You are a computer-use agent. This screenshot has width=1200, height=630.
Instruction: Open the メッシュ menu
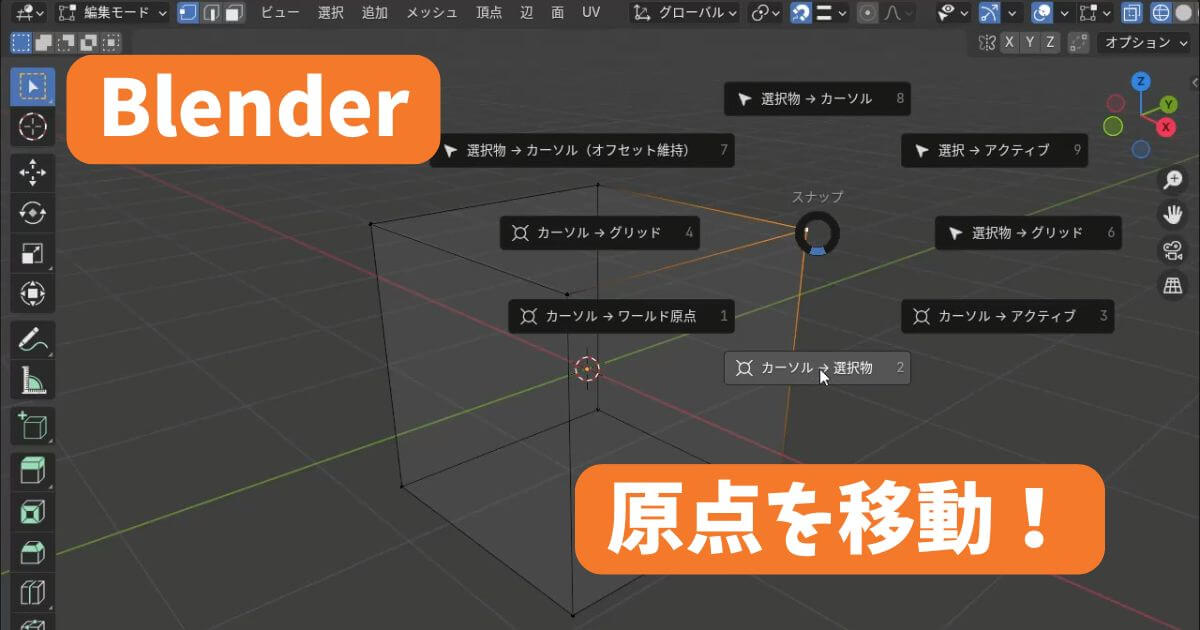click(432, 13)
